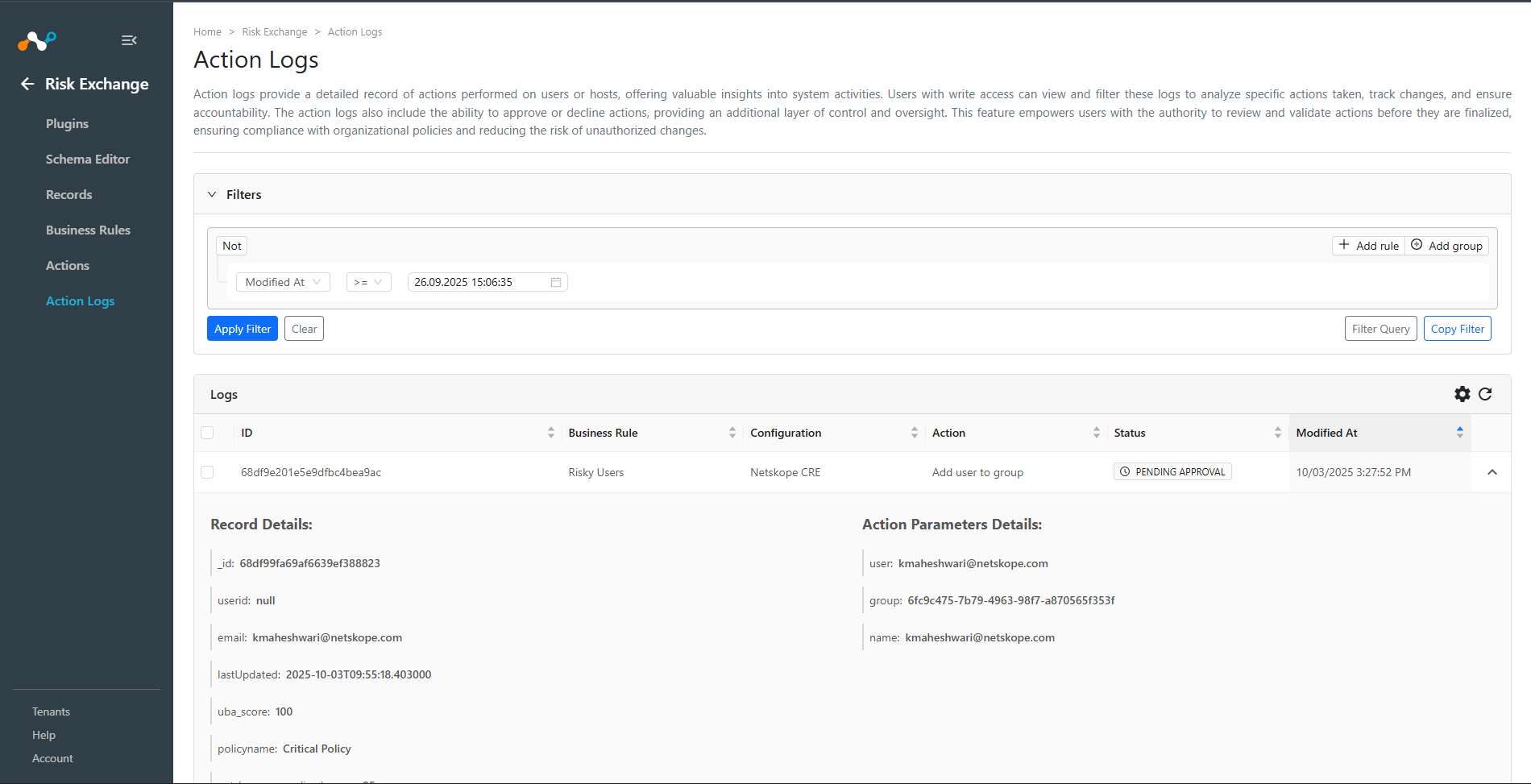Click the record email kmaheshwari@netskope.com value

(x=327, y=637)
